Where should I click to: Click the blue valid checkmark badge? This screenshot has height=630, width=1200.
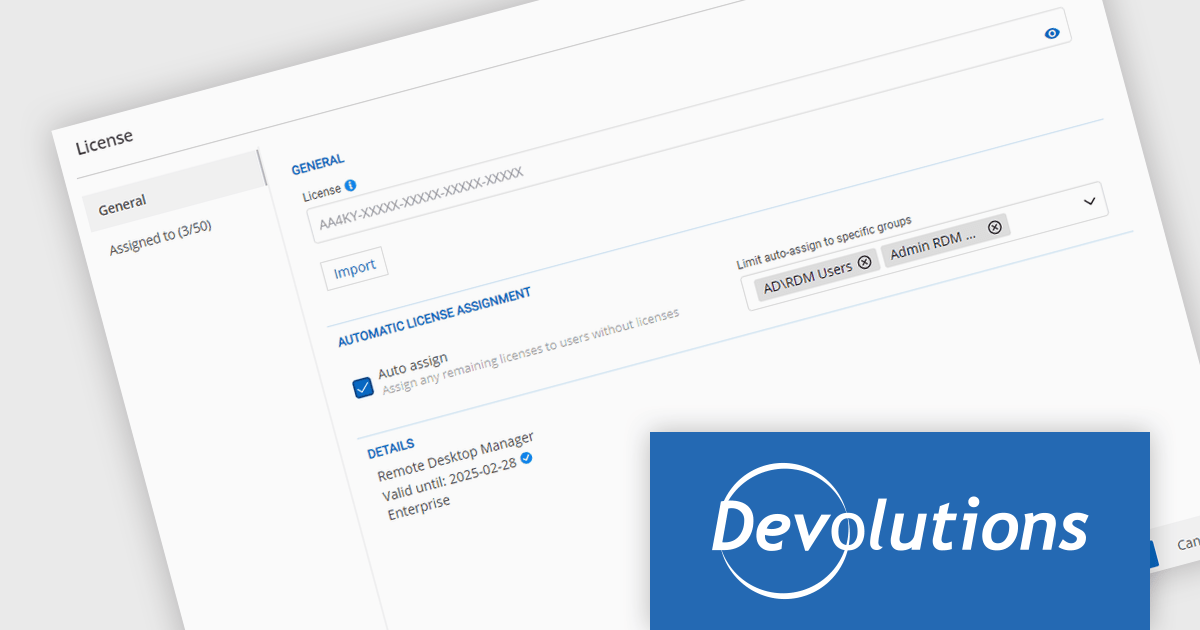click(526, 458)
